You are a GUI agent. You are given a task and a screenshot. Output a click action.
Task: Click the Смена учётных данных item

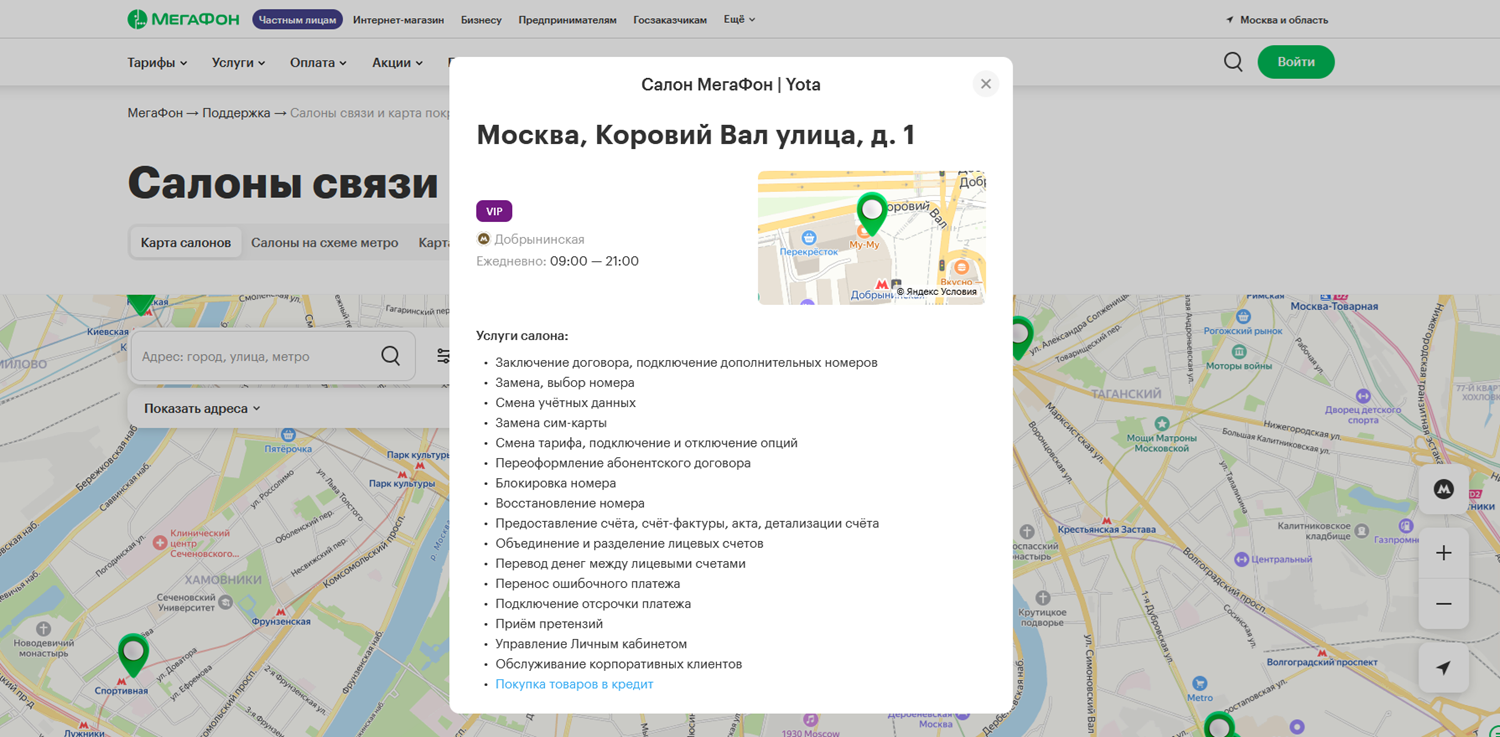coord(566,403)
